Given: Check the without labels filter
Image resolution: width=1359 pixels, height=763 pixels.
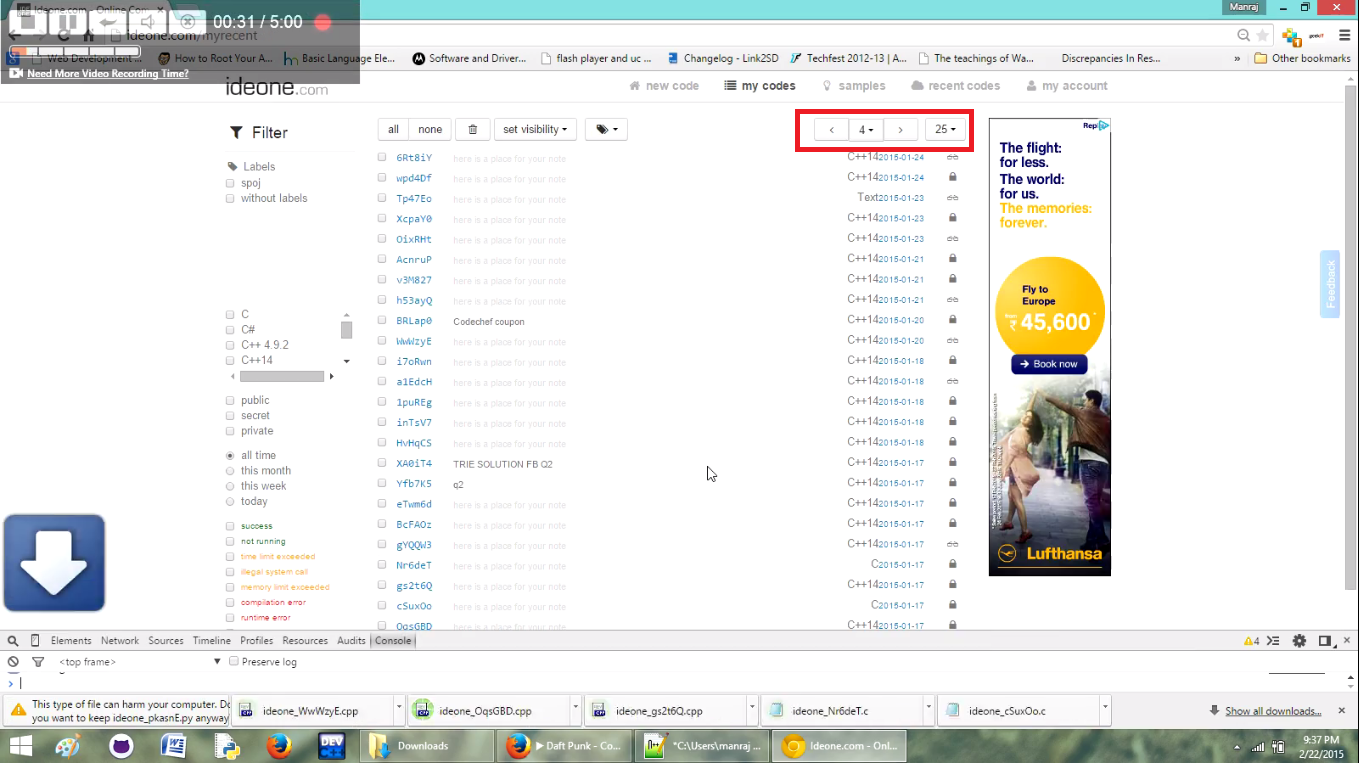Looking at the screenshot, I should 230,198.
